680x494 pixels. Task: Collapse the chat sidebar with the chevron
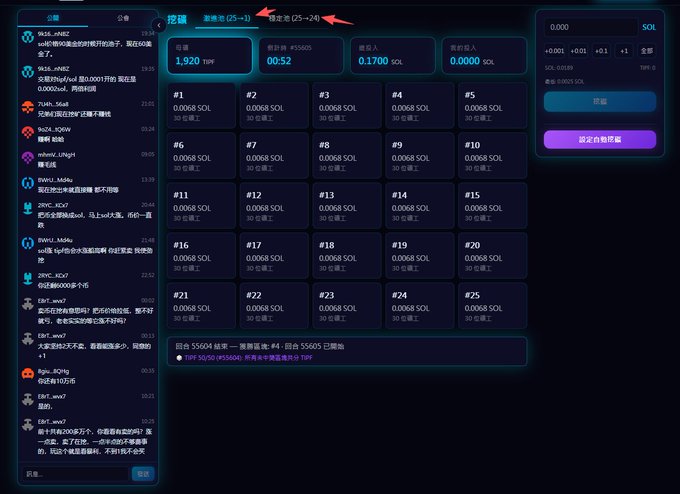pos(159,26)
